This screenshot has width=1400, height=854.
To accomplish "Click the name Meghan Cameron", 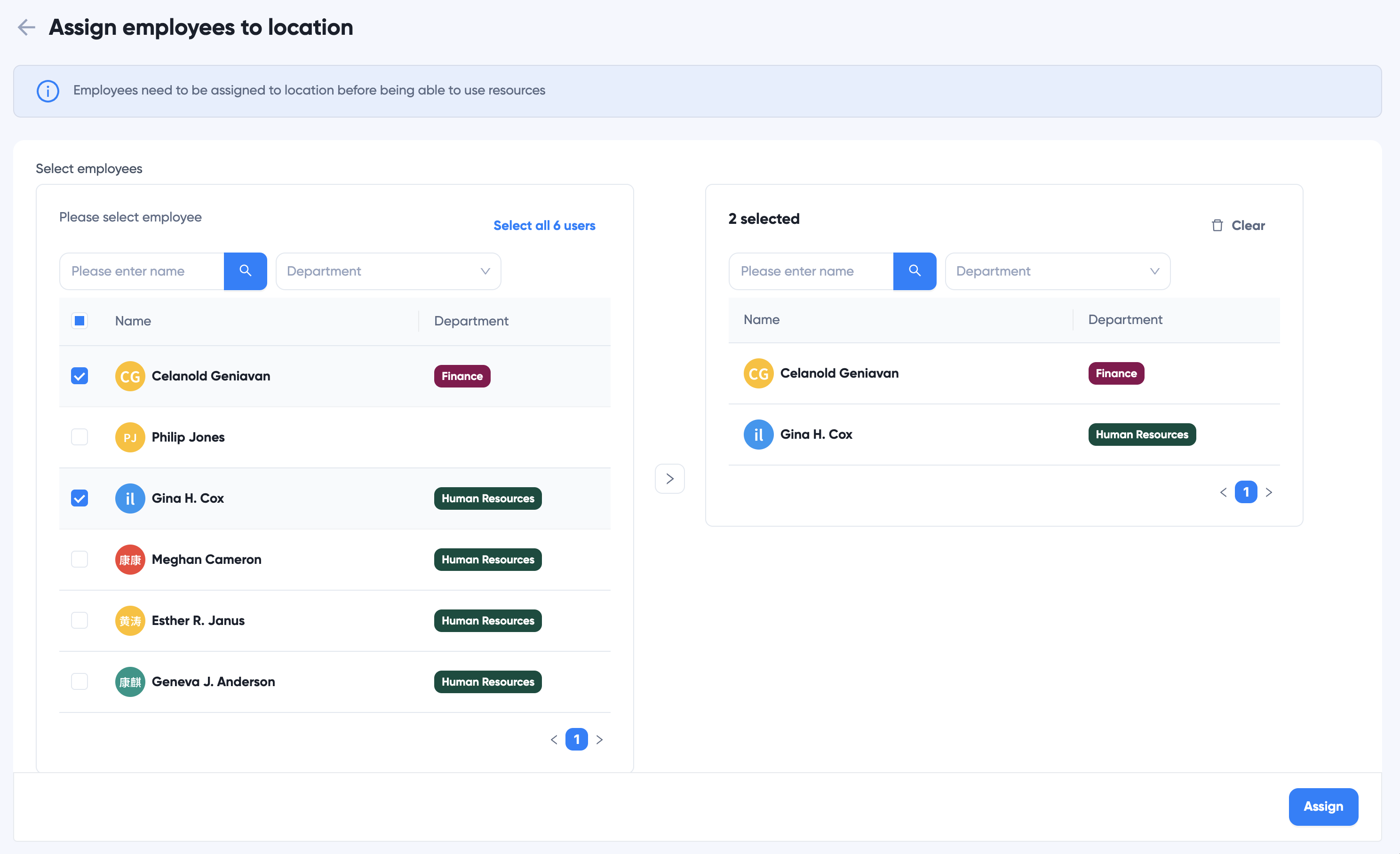I will coord(207,559).
